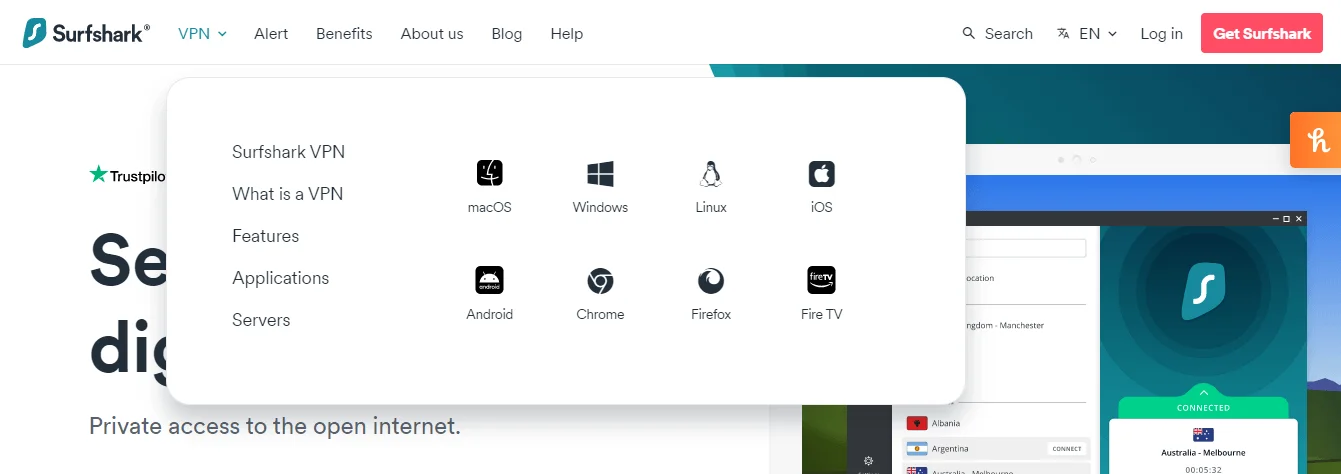Click the search magnifier icon

pyautogui.click(x=968, y=33)
